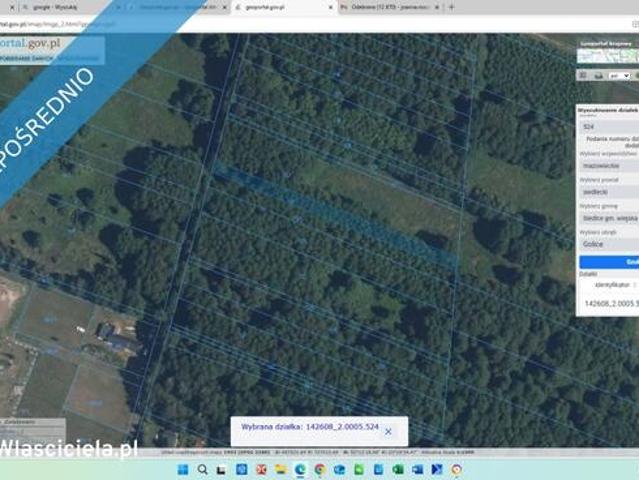
Task: Launch Word from the taskbar
Action: point(417,469)
